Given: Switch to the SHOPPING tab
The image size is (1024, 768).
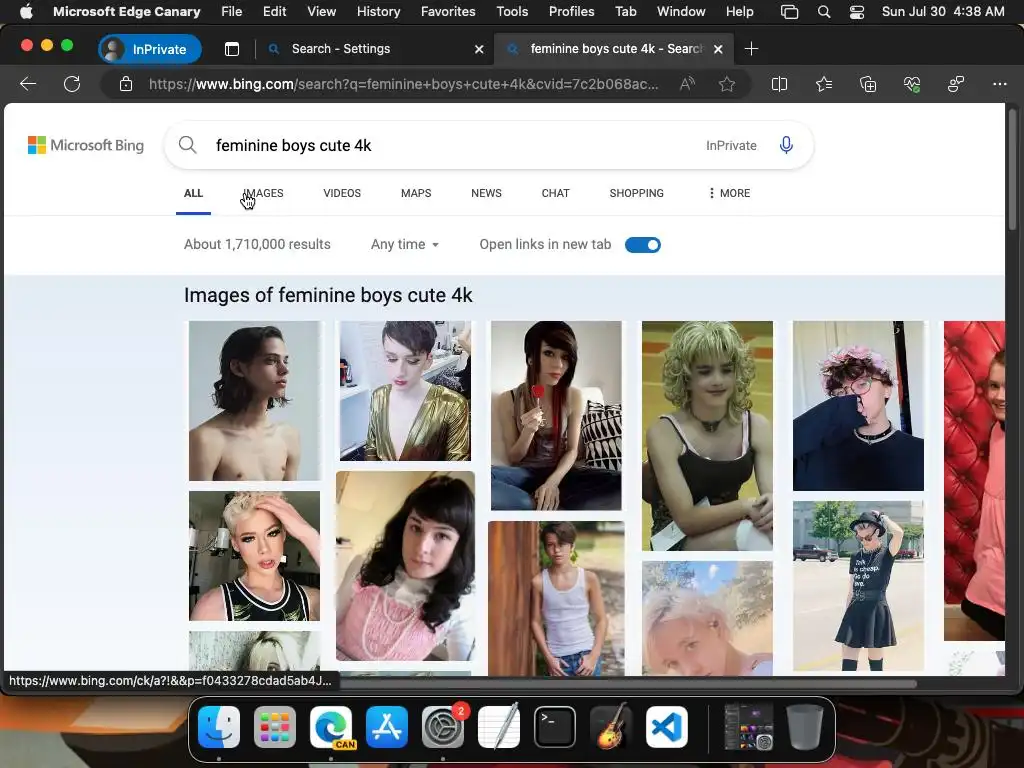Looking at the screenshot, I should (x=637, y=193).
